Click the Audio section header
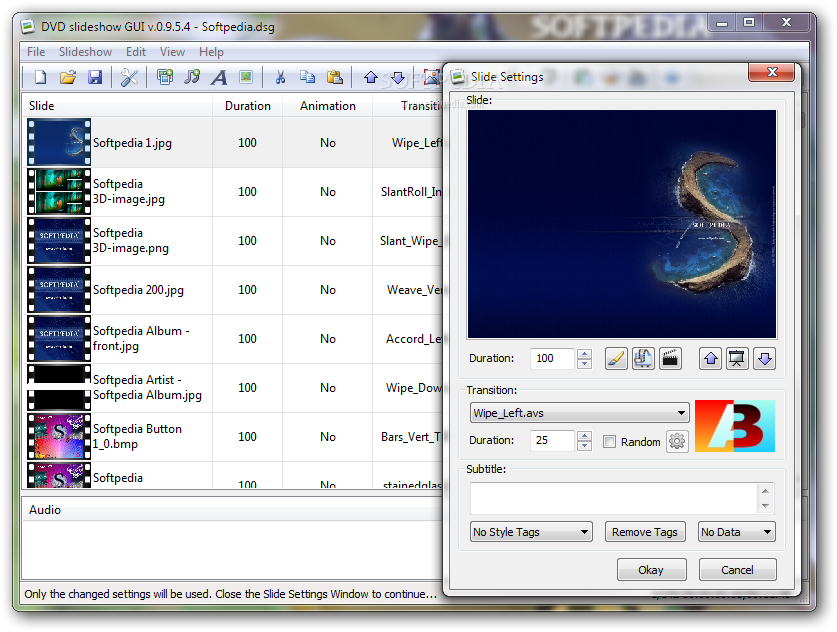Viewport: 837px width, 632px height. point(233,510)
